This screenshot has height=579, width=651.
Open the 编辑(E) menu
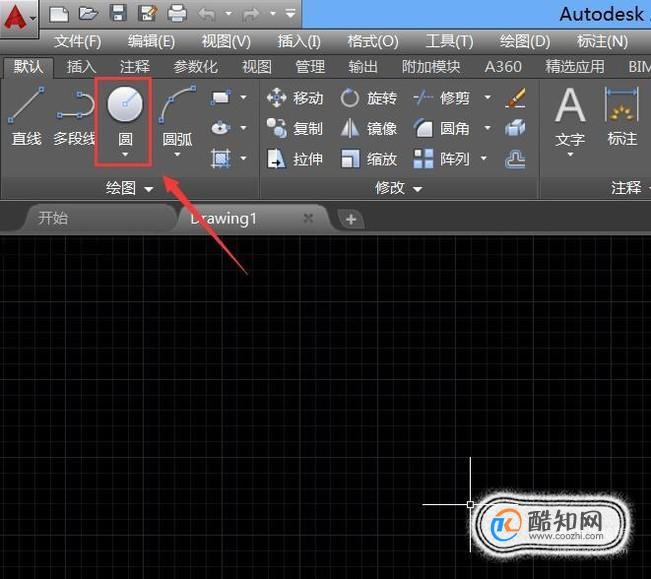pyautogui.click(x=151, y=41)
